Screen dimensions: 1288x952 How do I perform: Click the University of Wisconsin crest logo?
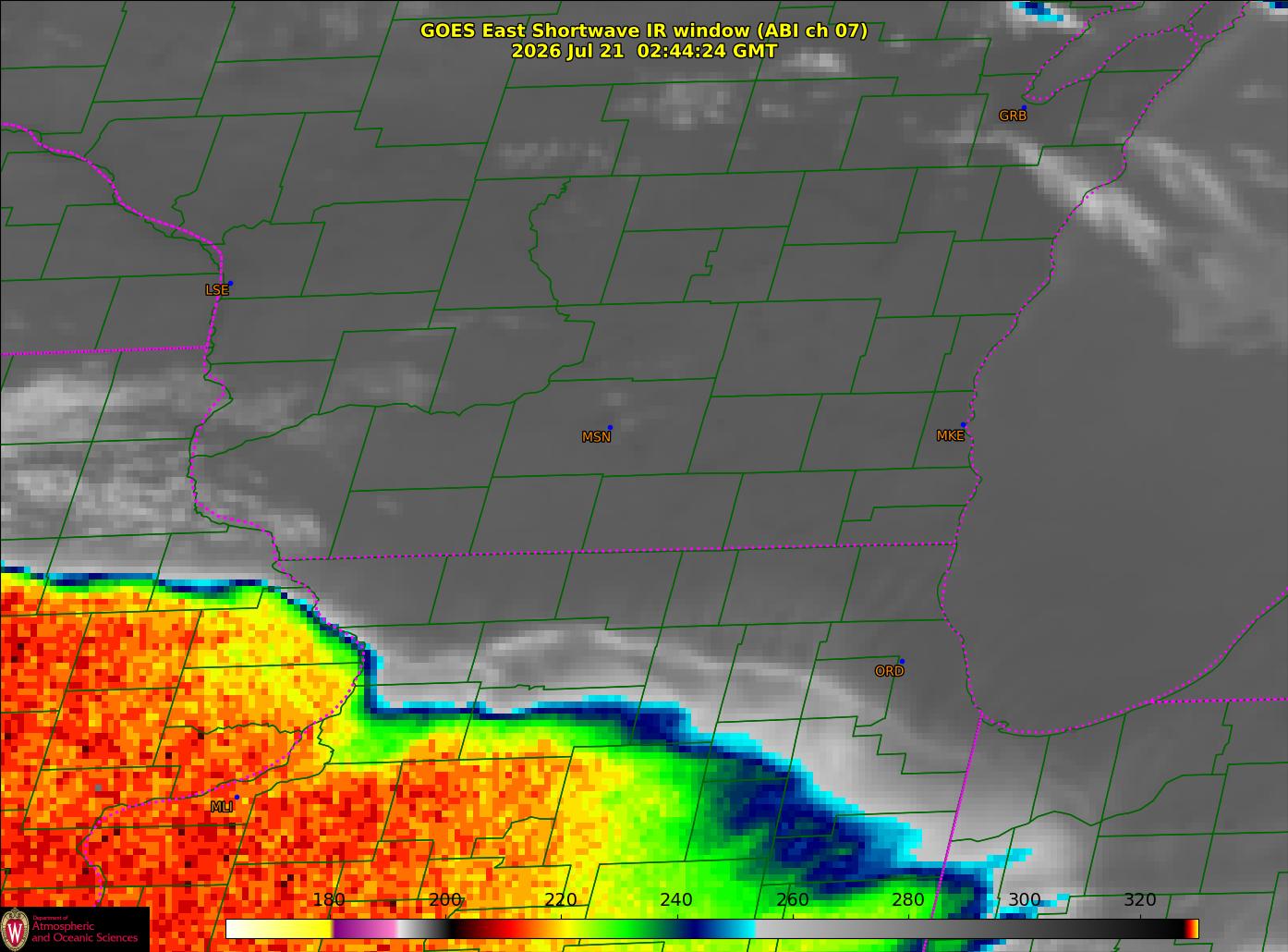pos(15,929)
